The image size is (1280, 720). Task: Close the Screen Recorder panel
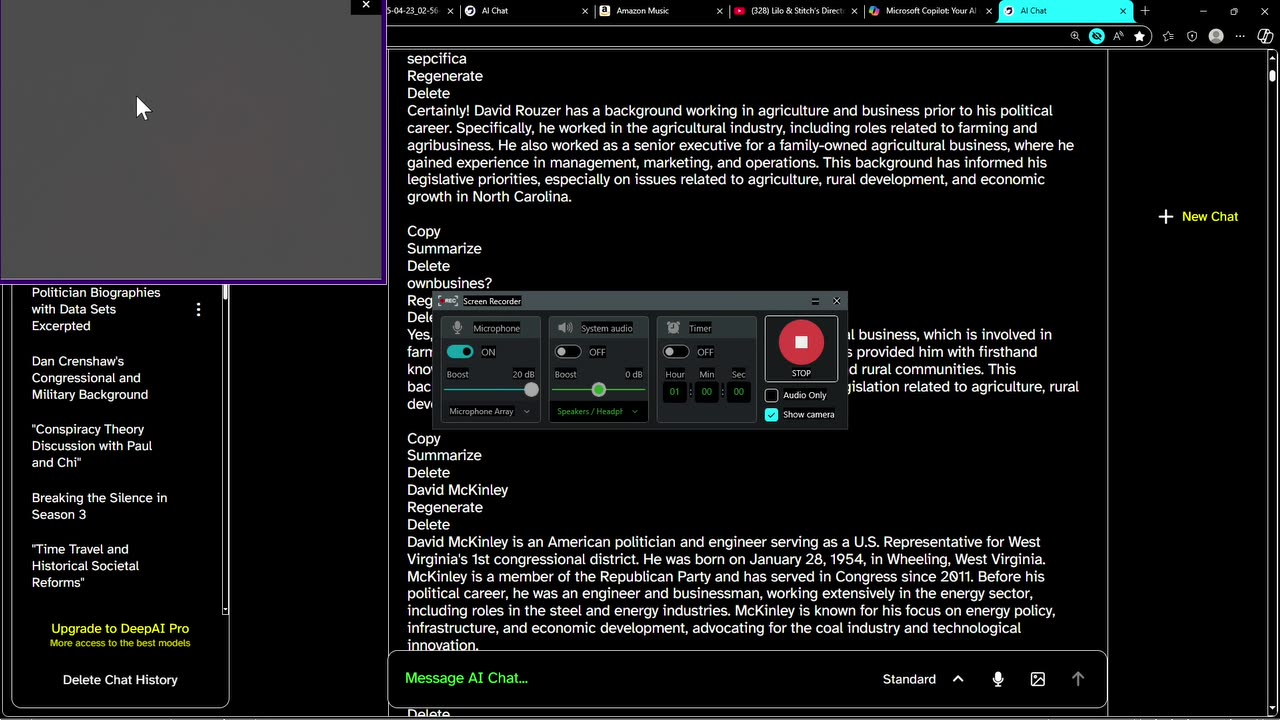click(x=837, y=301)
